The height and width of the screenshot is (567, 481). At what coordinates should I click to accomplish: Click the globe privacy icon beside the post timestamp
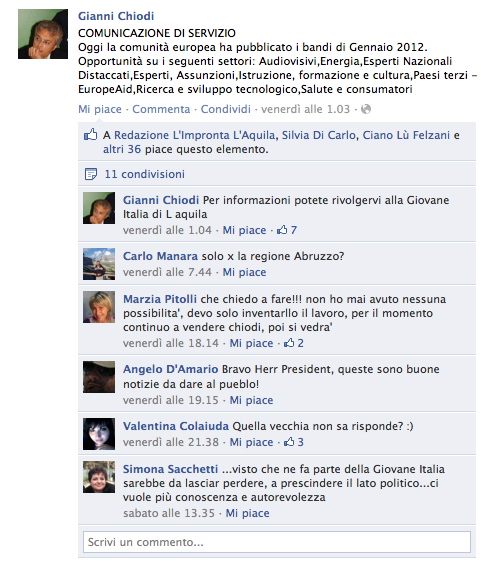pyautogui.click(x=366, y=109)
